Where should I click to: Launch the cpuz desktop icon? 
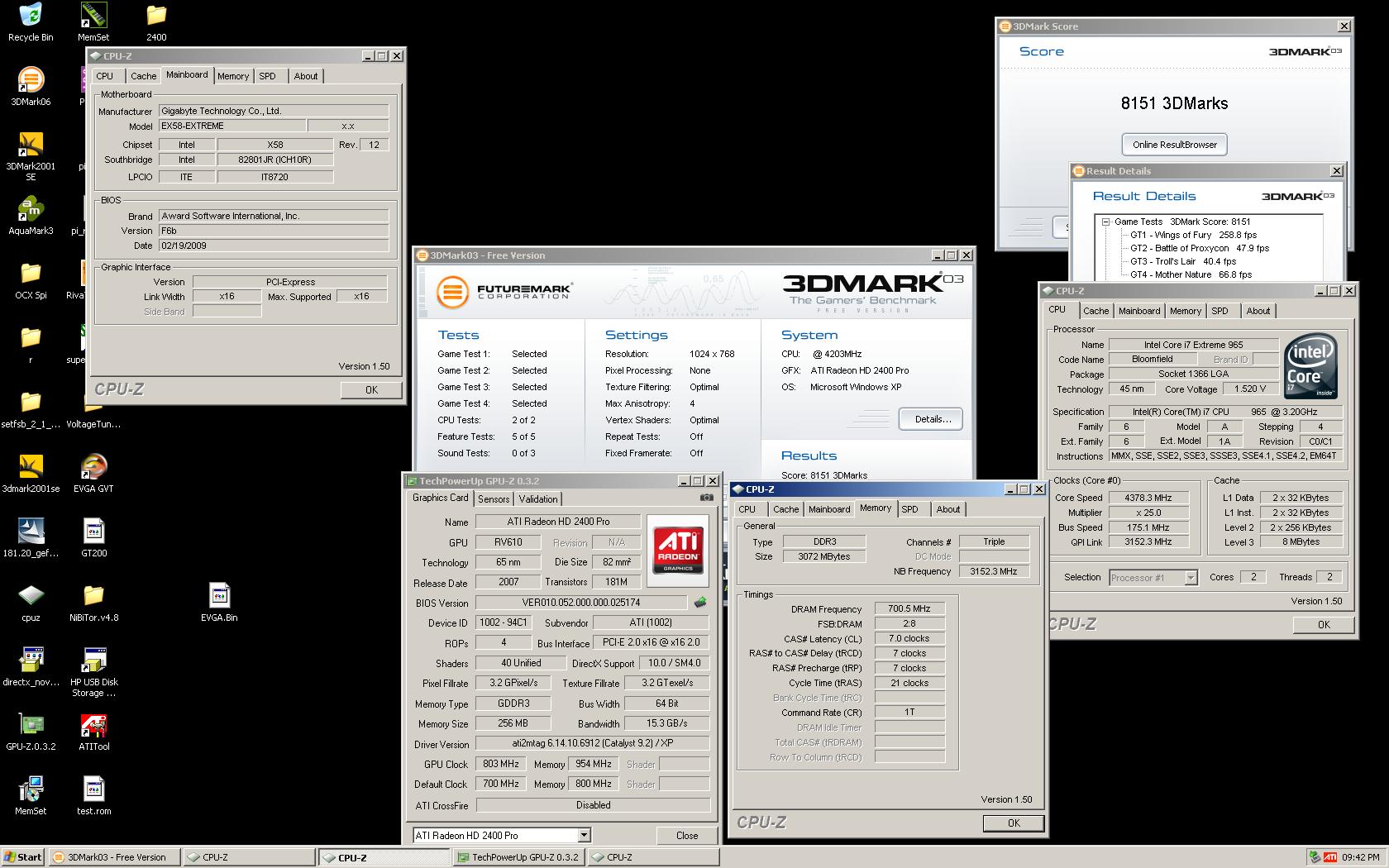[31, 603]
